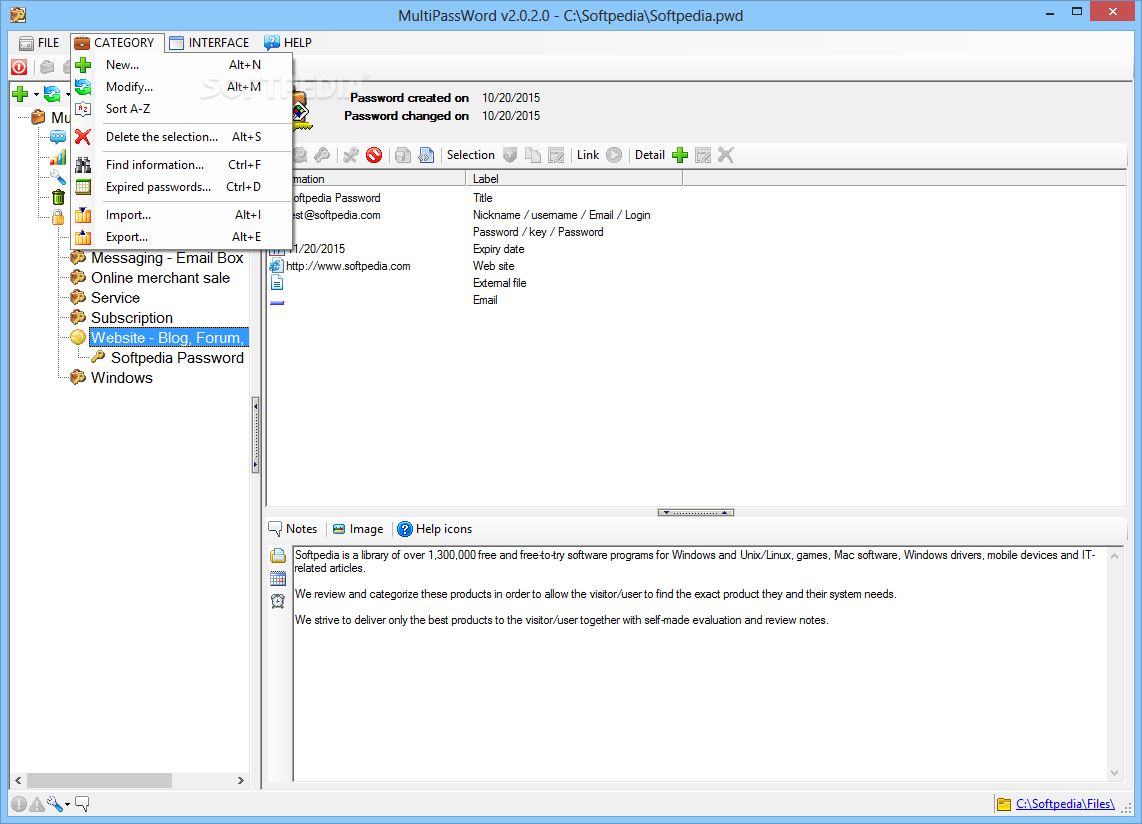Click tree scrollbar left arrow
Viewport: 1142px width, 824px height.
click(18, 780)
